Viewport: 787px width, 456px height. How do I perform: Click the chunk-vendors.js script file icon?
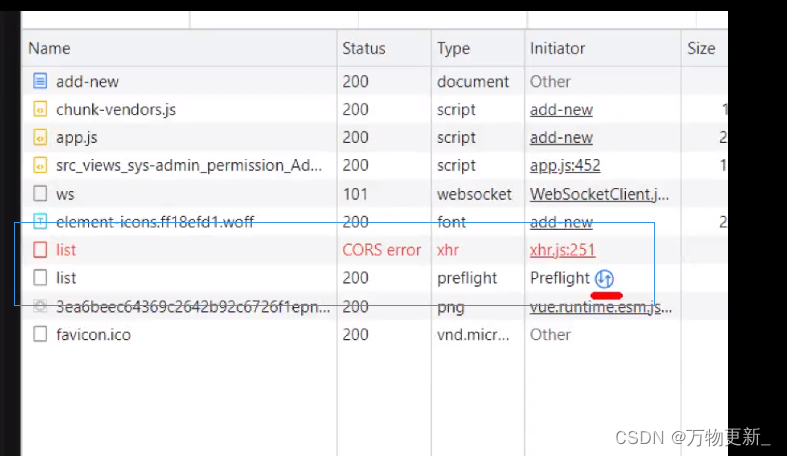tap(40, 109)
